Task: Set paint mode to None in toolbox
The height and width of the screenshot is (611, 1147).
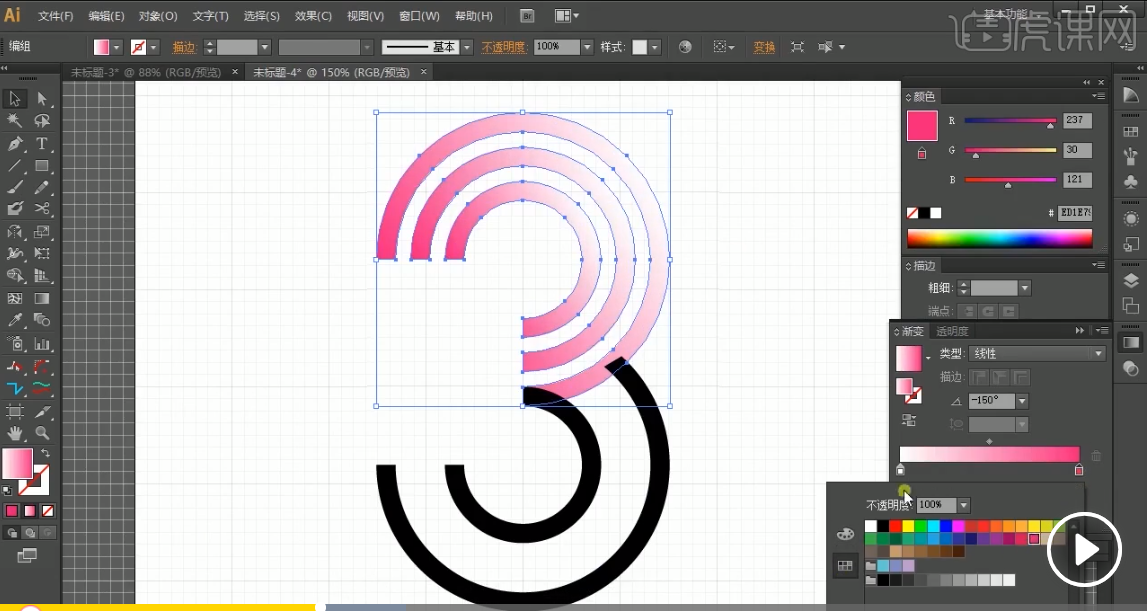Action: 47,511
